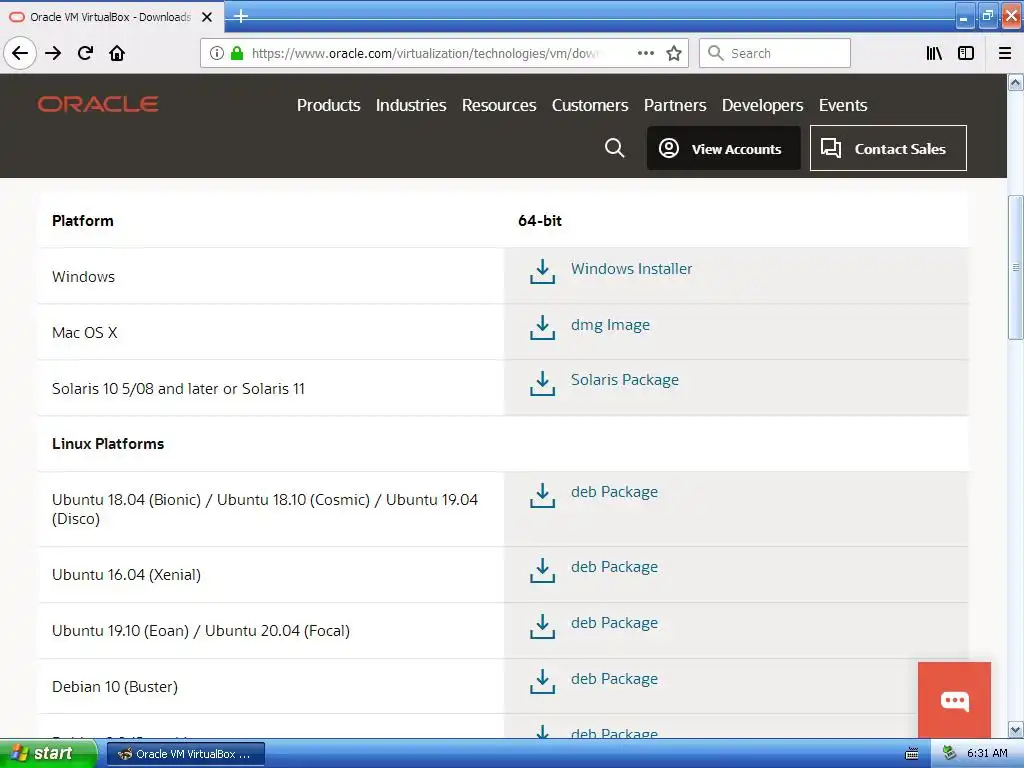Download the Solaris Package link
This screenshot has height=768, width=1024.
[624, 379]
